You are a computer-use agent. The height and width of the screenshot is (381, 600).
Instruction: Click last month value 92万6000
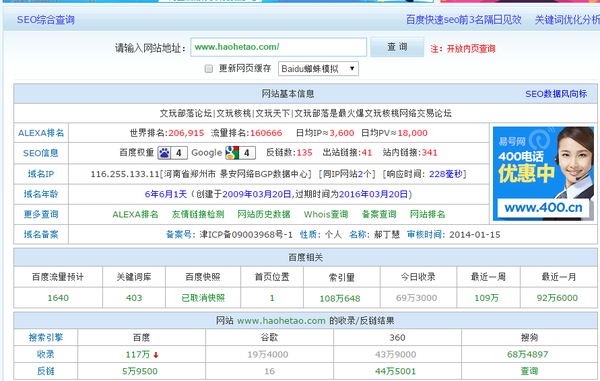click(x=557, y=298)
